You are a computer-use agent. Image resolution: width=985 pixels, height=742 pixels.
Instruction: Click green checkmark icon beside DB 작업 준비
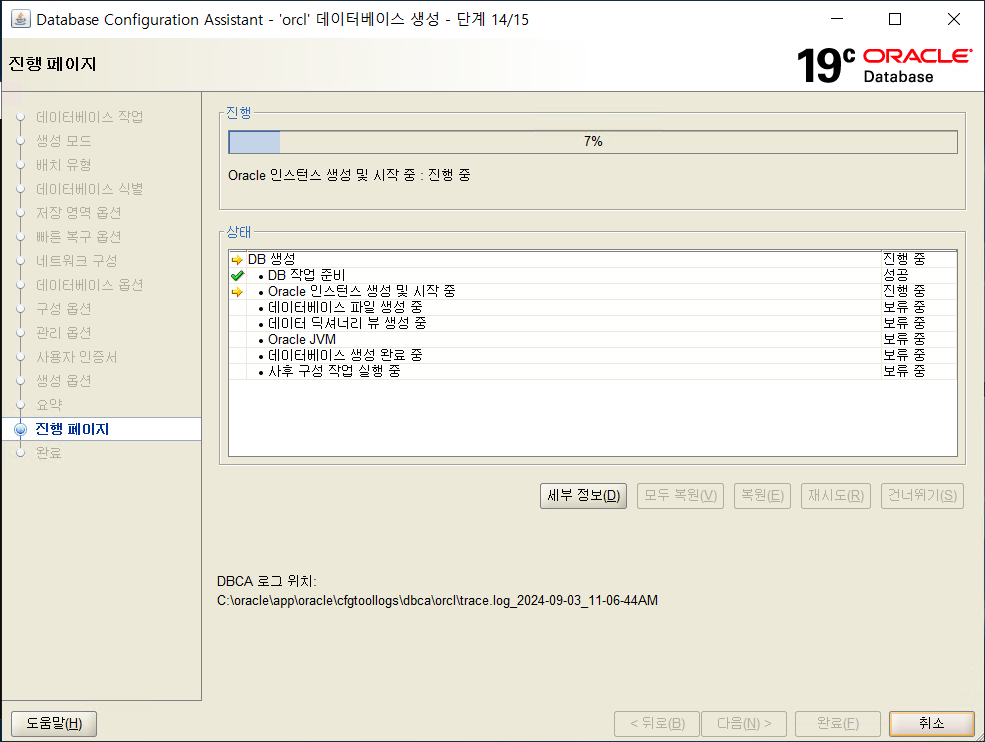pyautogui.click(x=237, y=275)
